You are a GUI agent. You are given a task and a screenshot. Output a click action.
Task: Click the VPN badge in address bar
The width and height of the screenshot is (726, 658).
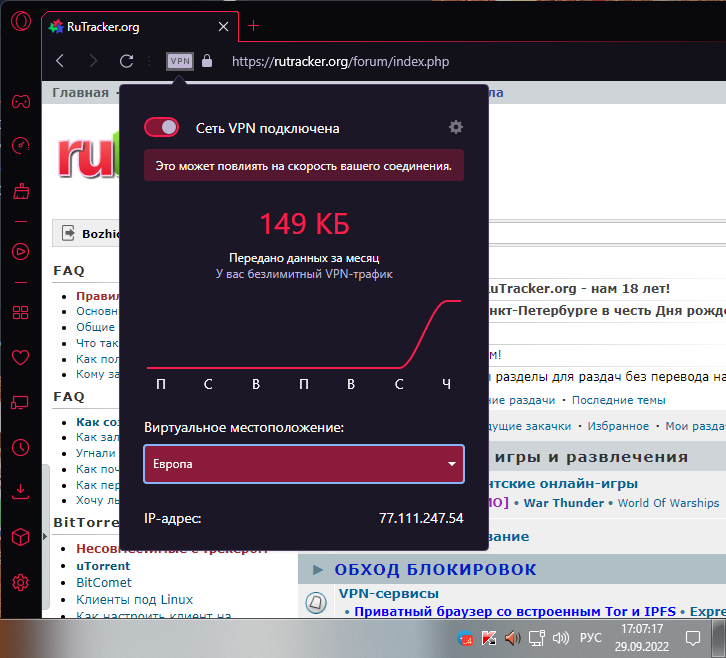[180, 61]
